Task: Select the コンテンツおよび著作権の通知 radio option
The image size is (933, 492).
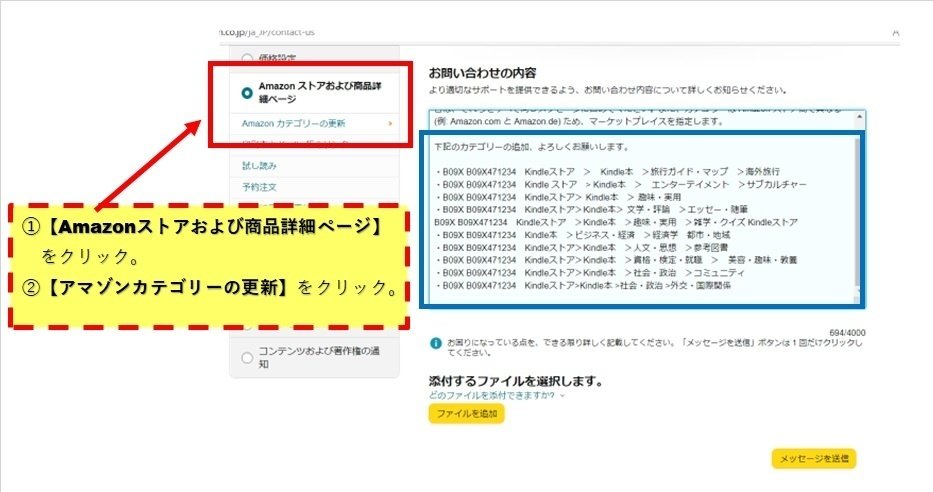Action: coord(247,358)
